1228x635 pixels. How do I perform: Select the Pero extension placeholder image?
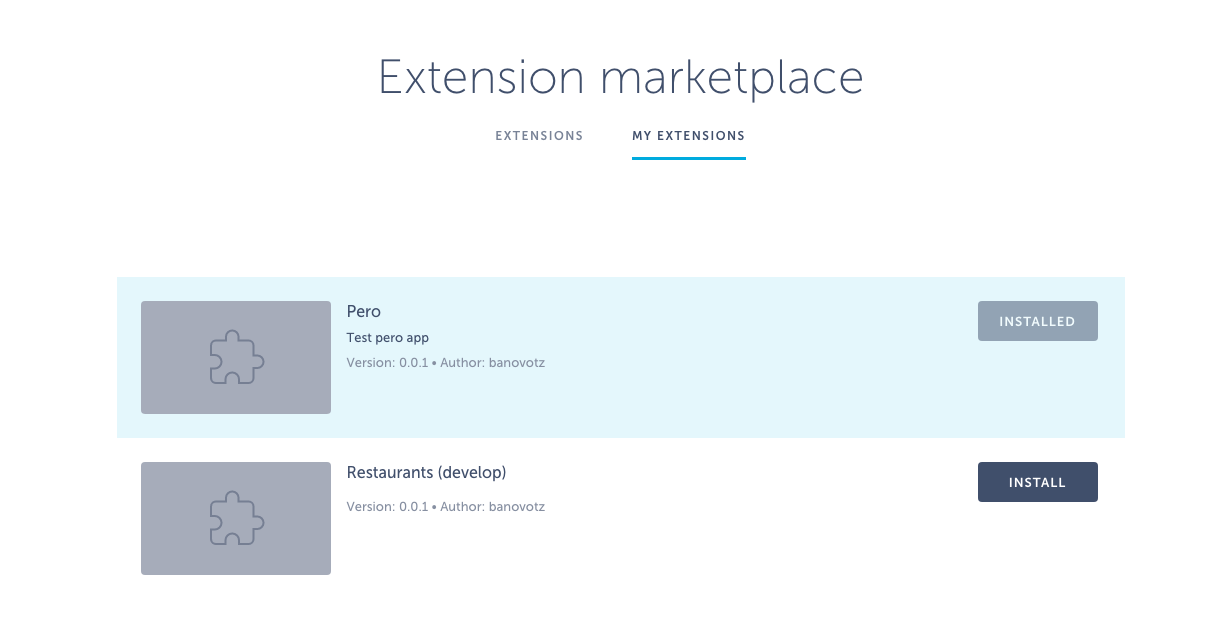tap(235, 357)
